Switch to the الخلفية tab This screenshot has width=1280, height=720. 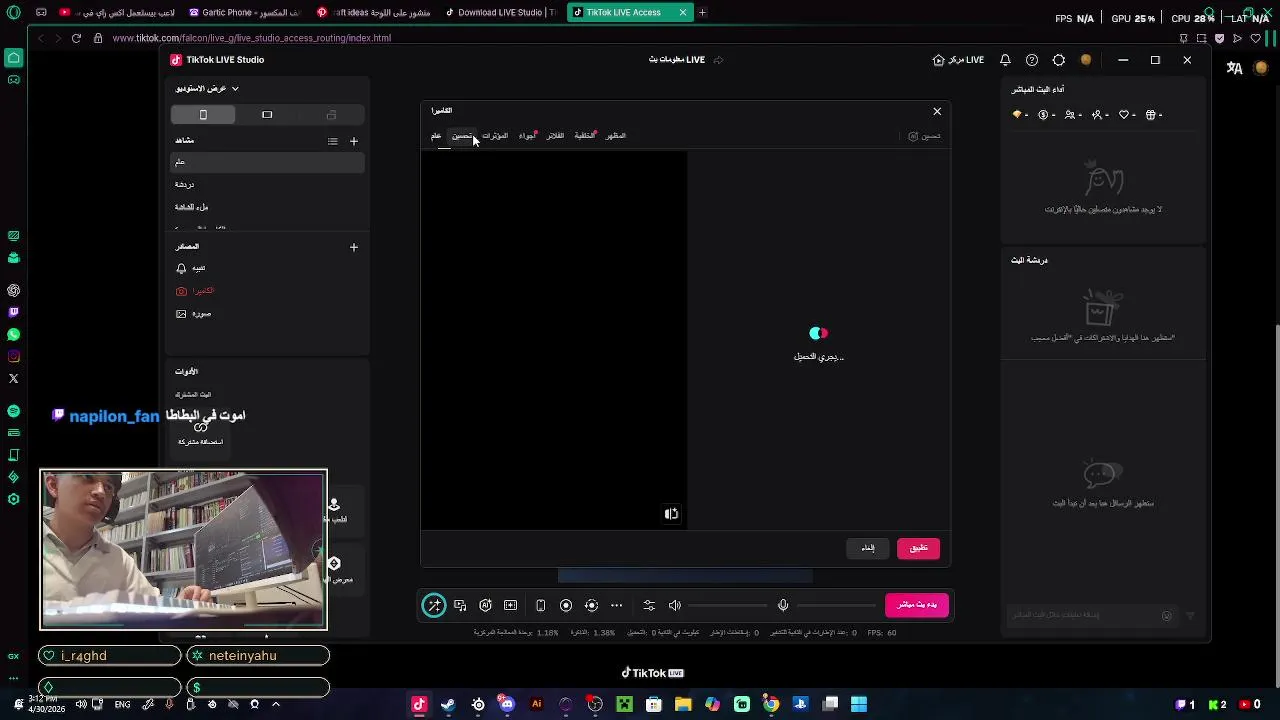click(x=585, y=136)
